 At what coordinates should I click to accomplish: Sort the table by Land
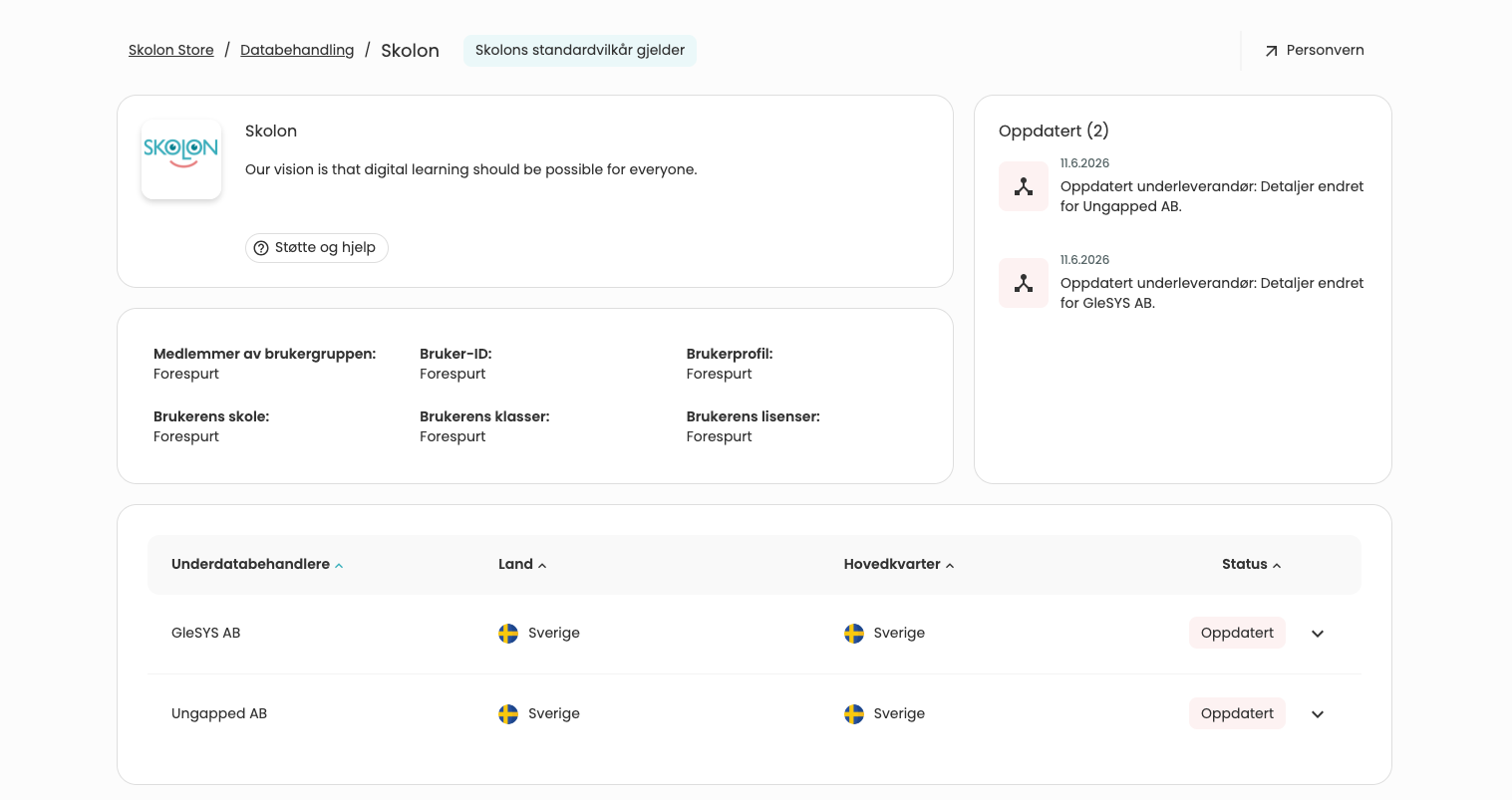pos(522,564)
